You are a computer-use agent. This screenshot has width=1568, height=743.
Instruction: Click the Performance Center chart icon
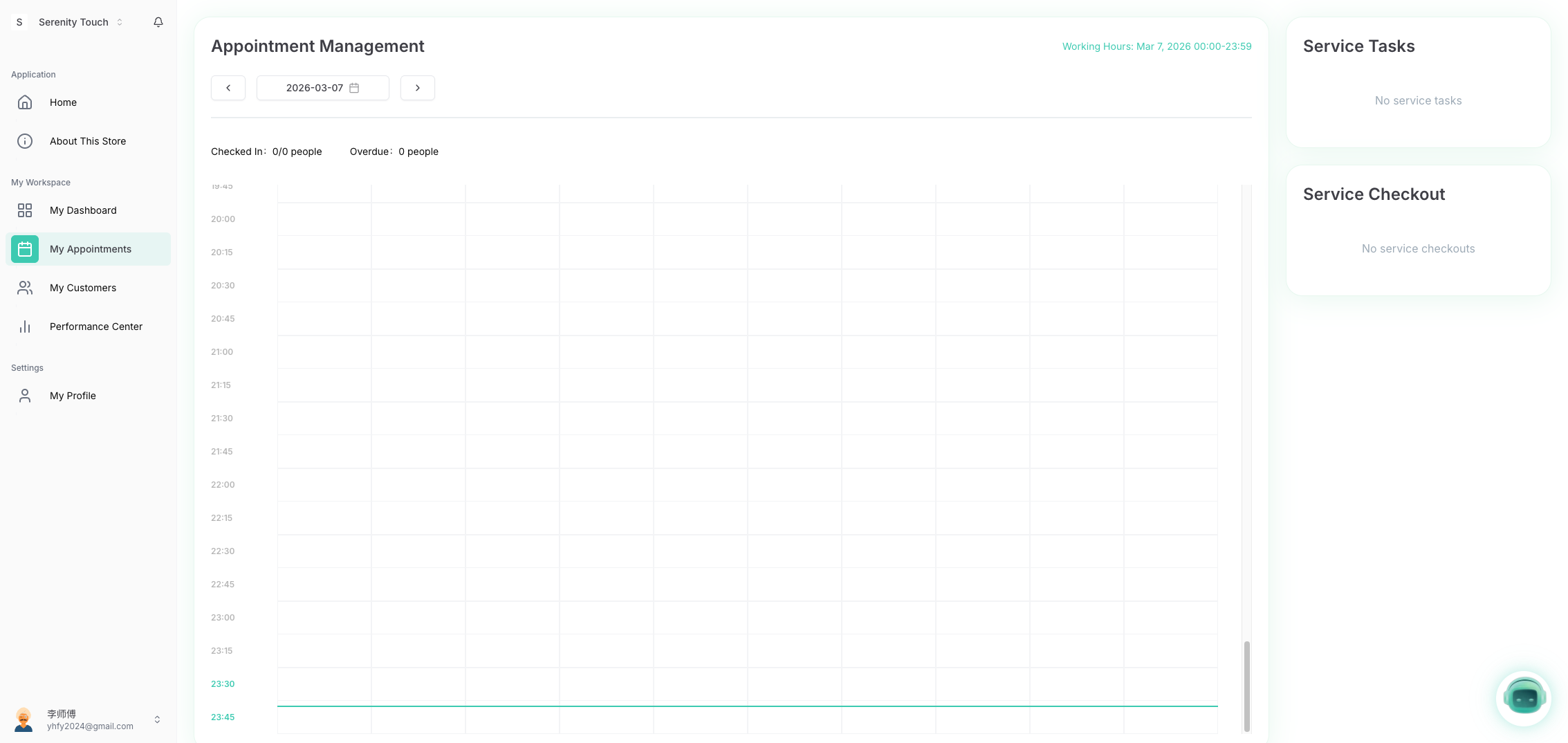point(25,327)
